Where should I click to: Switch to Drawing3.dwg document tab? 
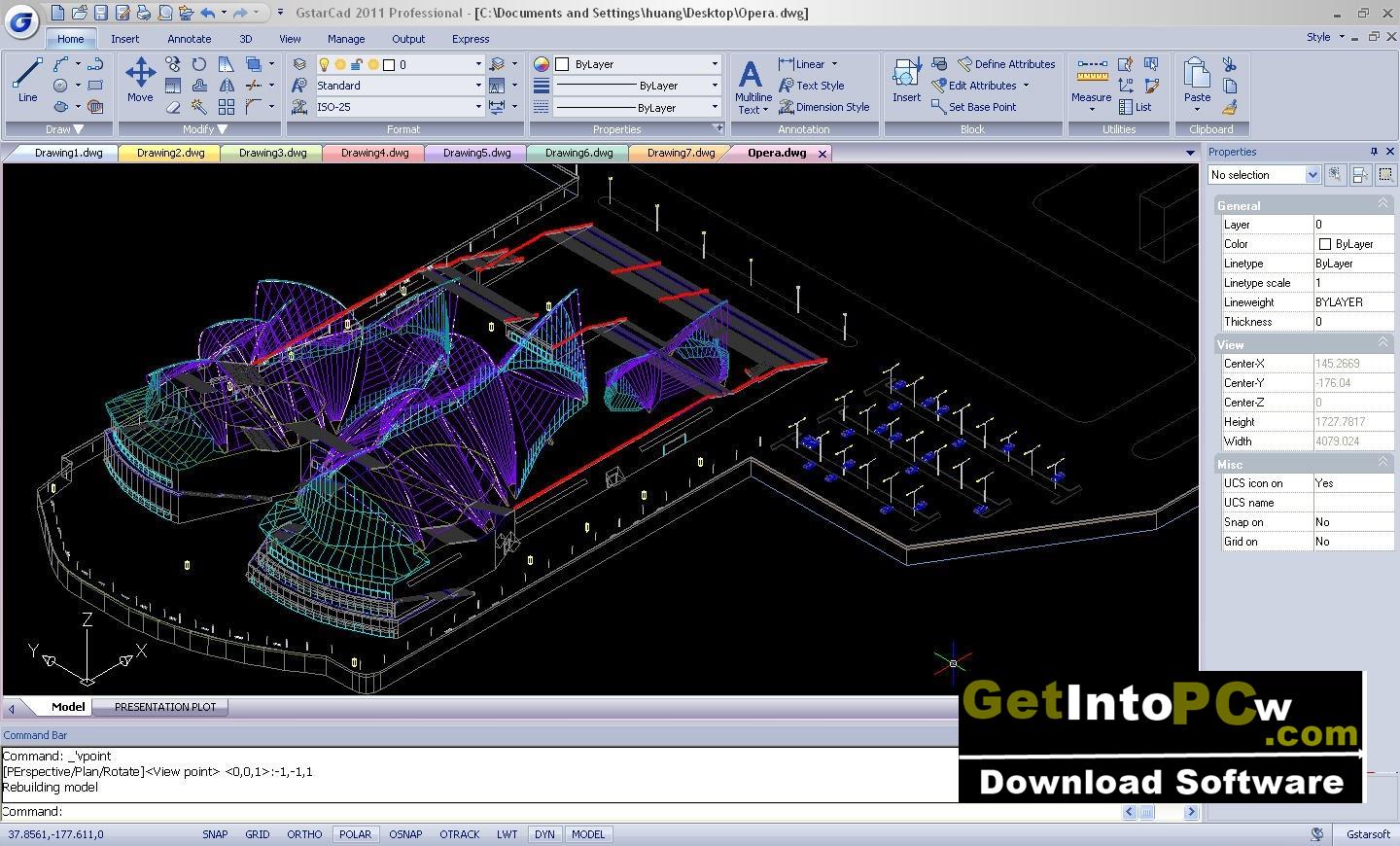(273, 153)
